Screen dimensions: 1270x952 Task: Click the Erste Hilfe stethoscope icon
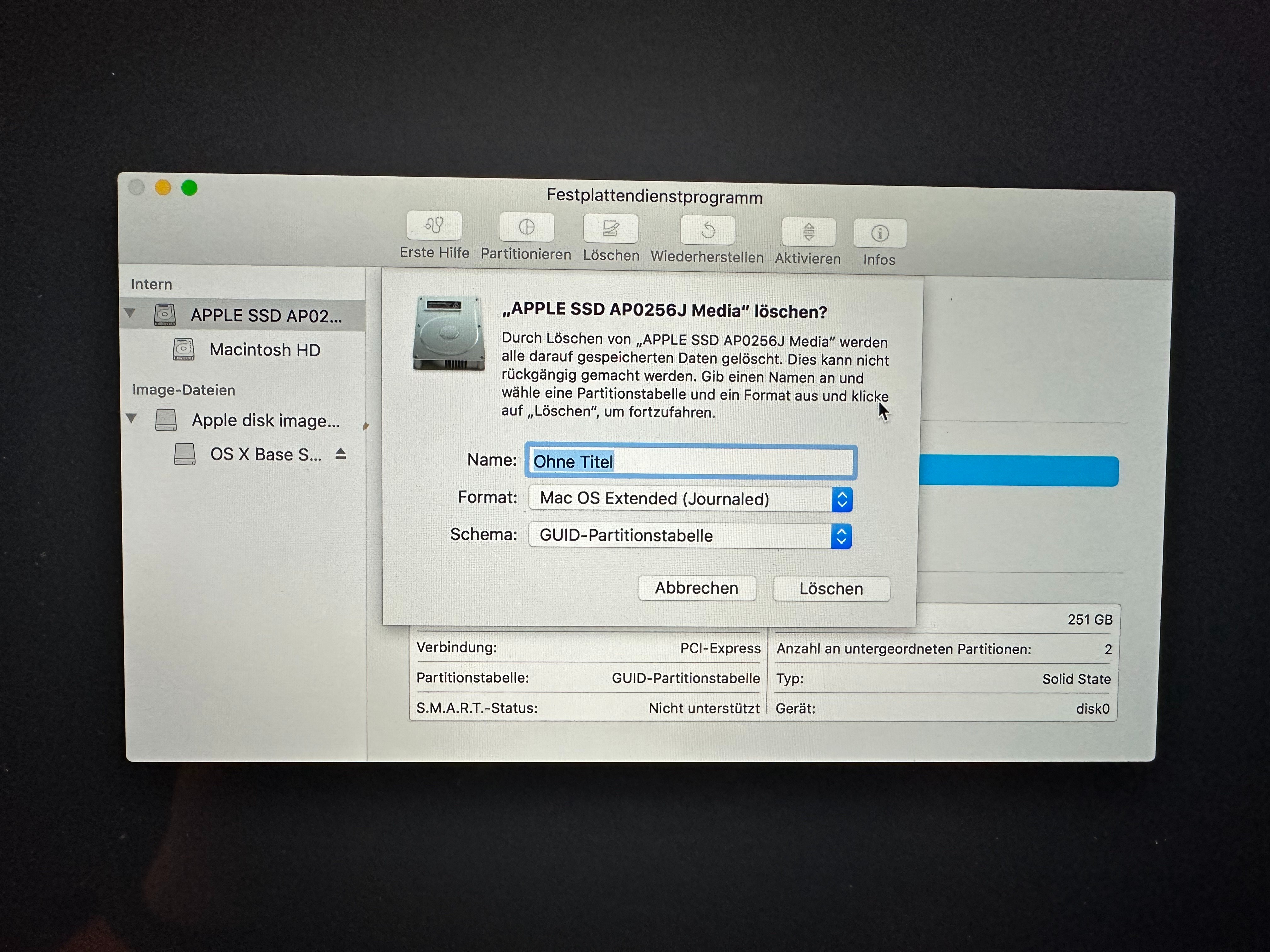[x=434, y=225]
